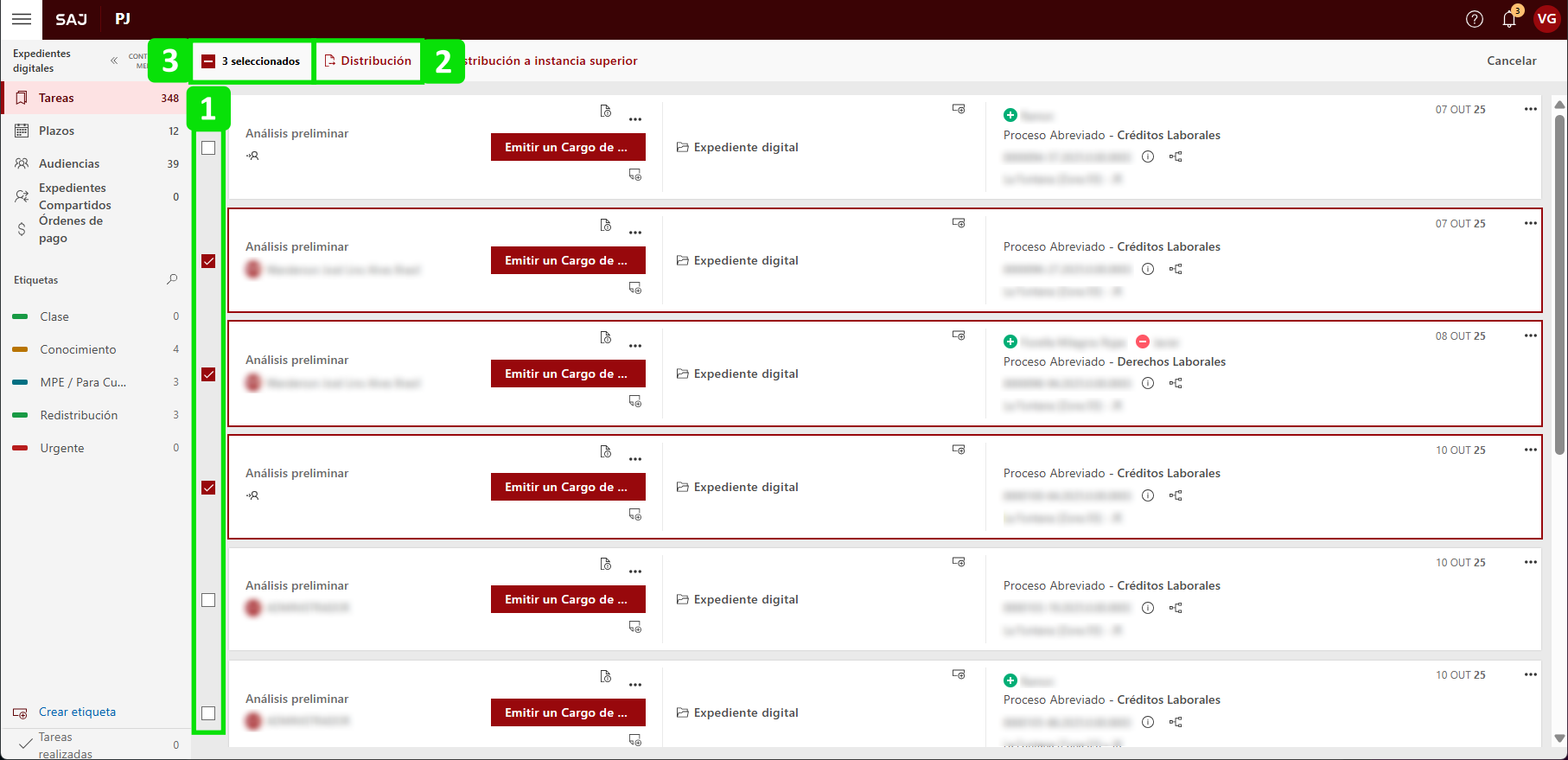Open the Plazos section
Image resolution: width=1568 pixels, height=760 pixels.
click(96, 131)
